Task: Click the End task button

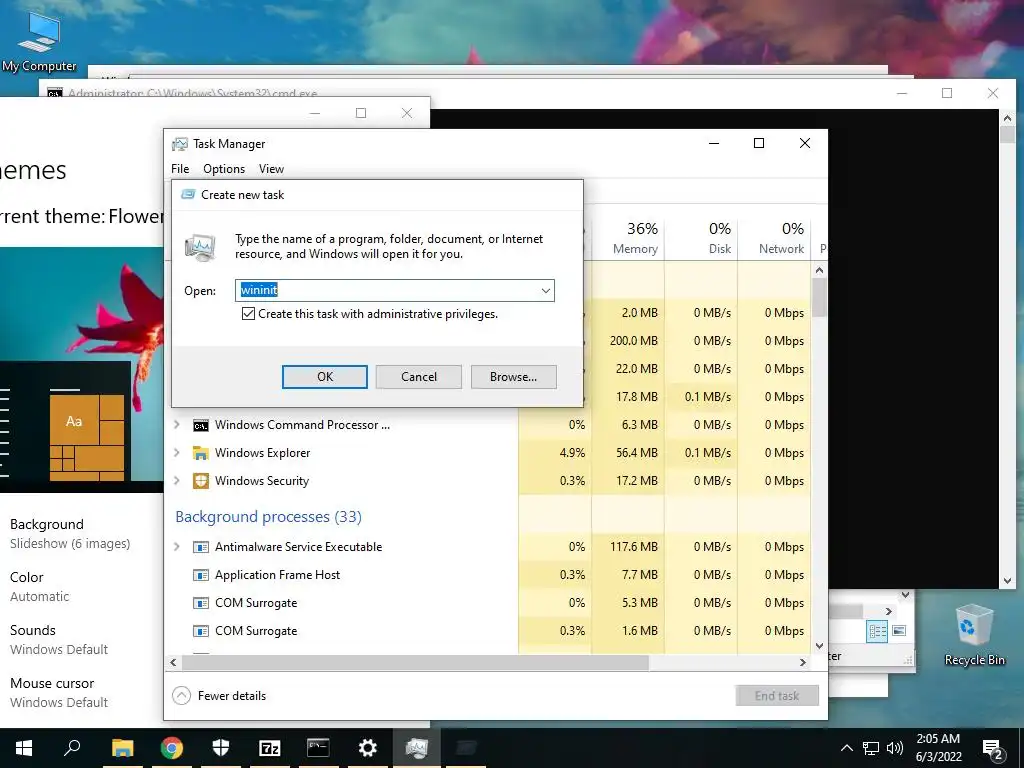Action: pos(776,696)
